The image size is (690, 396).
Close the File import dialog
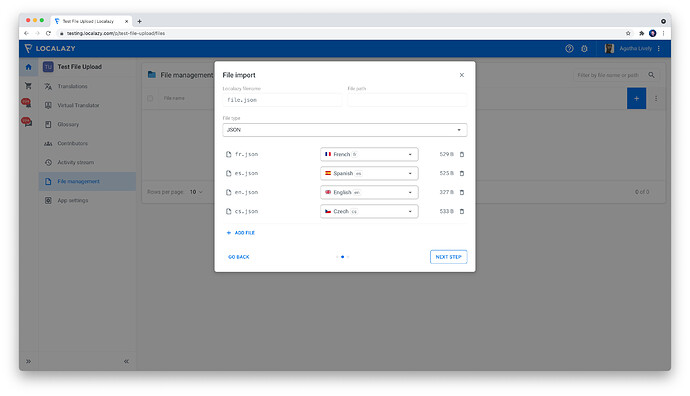pos(462,75)
